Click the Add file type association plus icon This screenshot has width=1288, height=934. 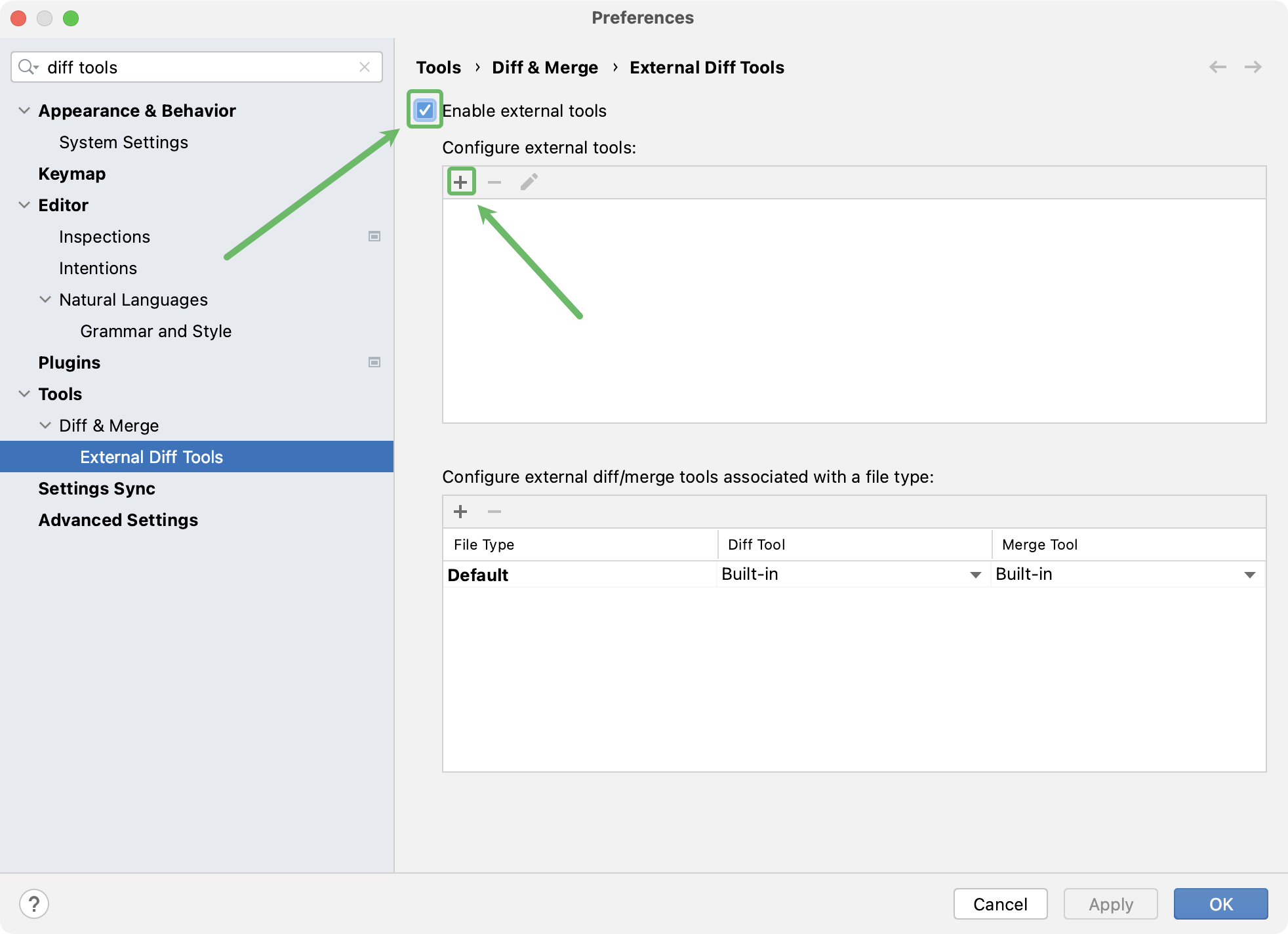pyautogui.click(x=461, y=512)
